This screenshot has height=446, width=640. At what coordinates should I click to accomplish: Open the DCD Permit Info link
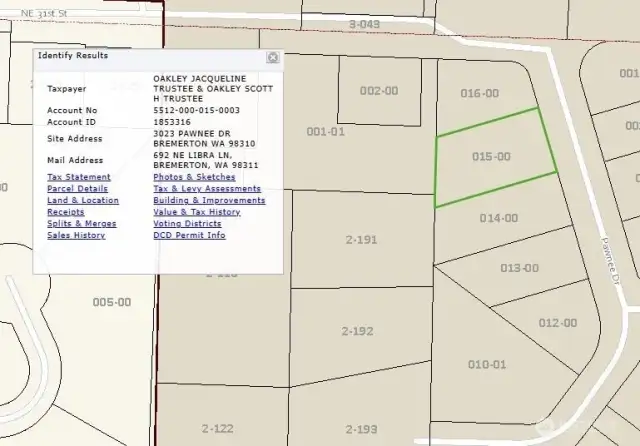(189, 235)
